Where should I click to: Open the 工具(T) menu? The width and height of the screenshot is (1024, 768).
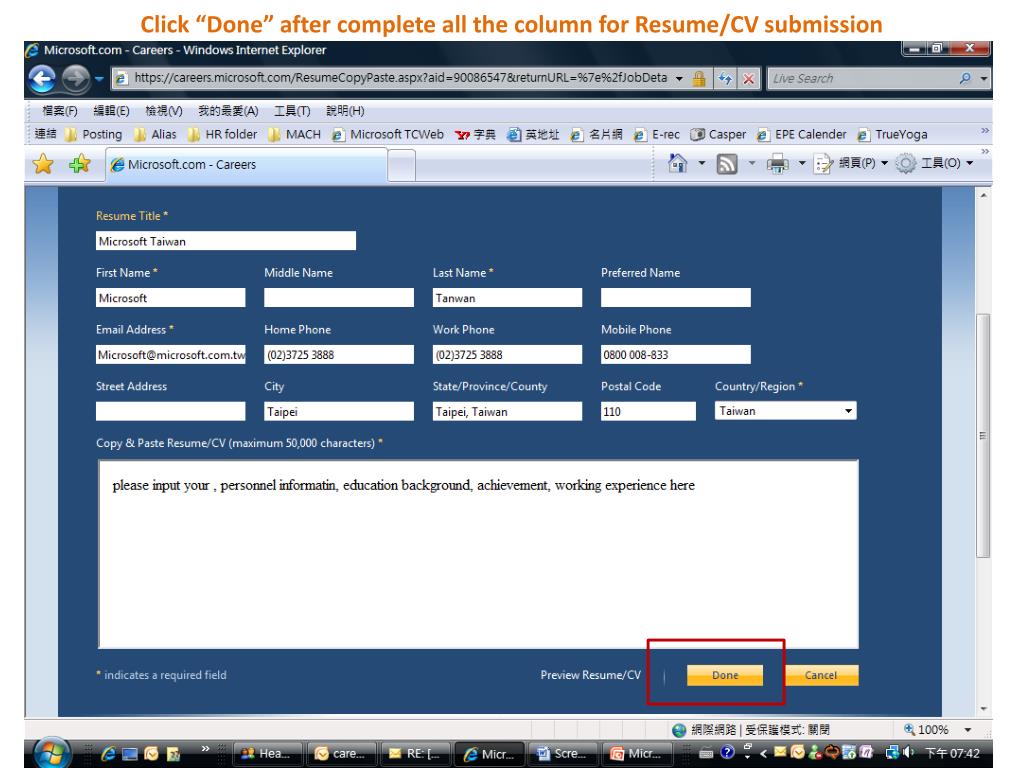(292, 110)
